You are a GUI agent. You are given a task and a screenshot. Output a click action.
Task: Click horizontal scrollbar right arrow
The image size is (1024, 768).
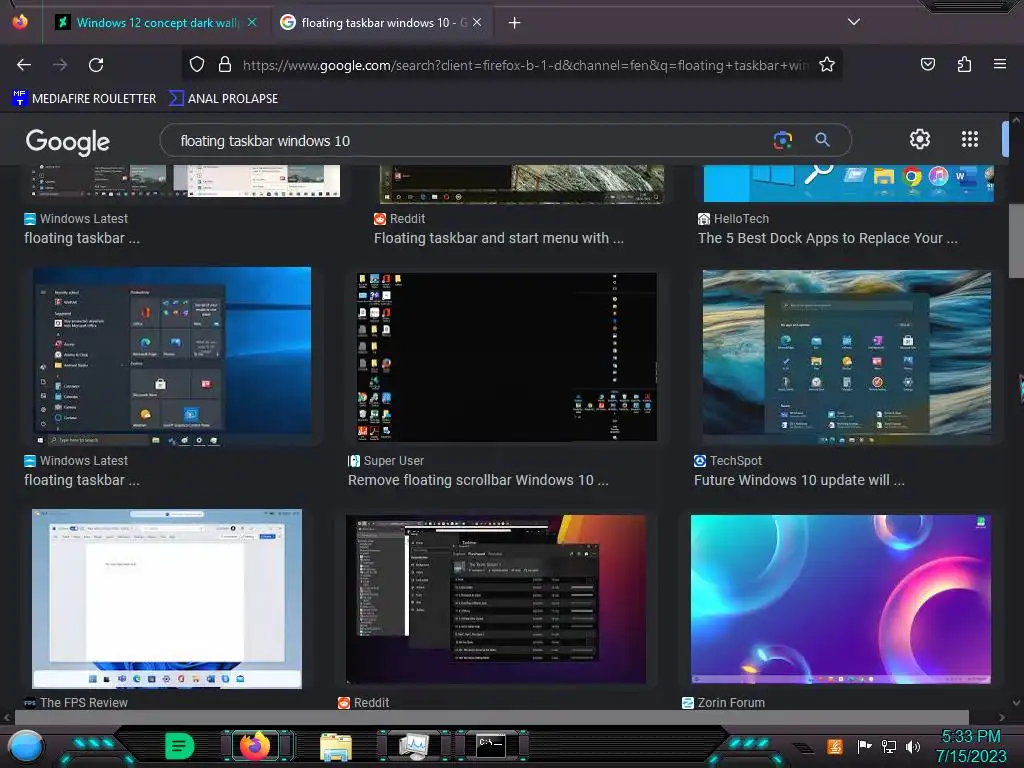pyautogui.click(x=1002, y=718)
